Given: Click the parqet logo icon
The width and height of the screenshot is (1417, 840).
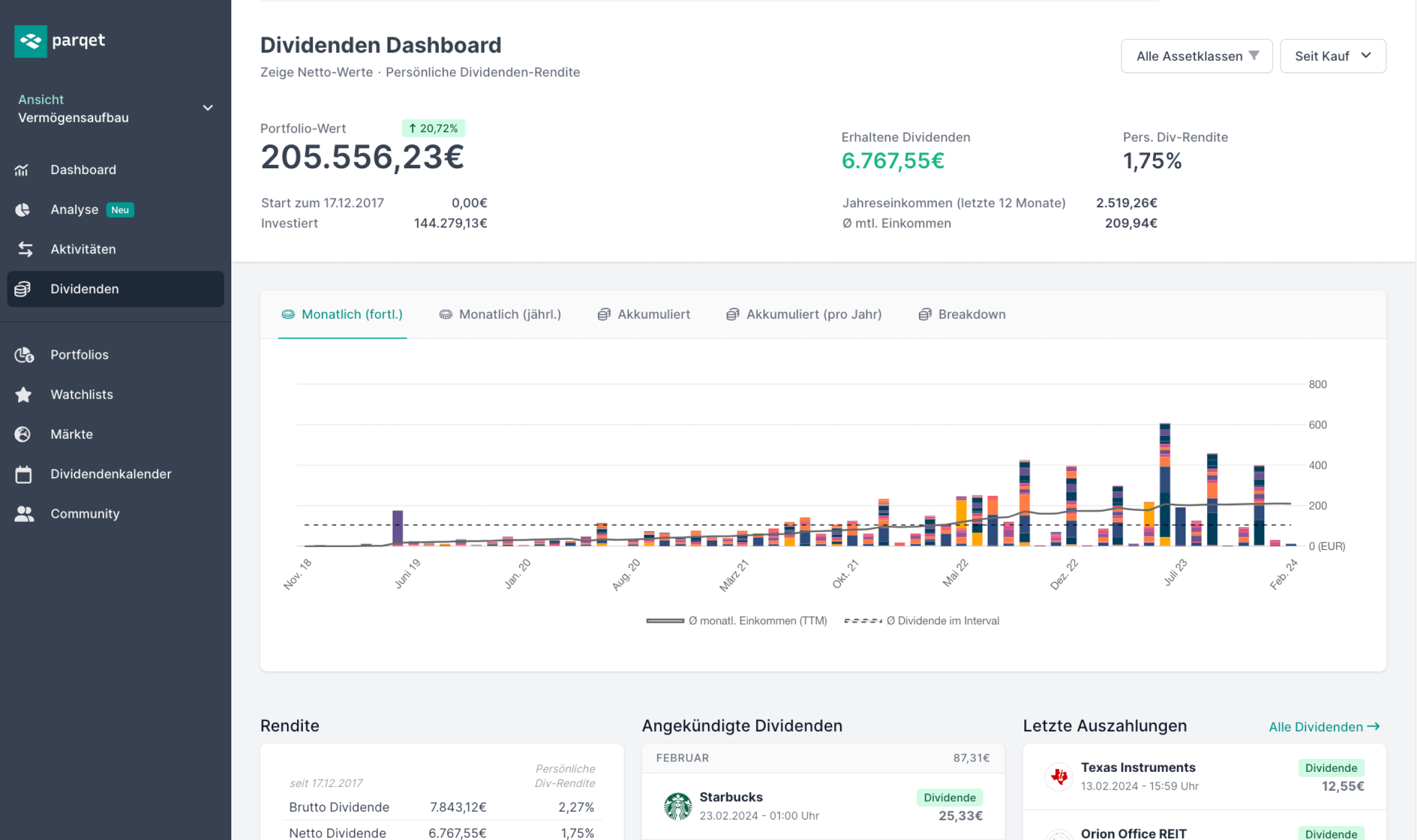Looking at the screenshot, I should [30, 41].
